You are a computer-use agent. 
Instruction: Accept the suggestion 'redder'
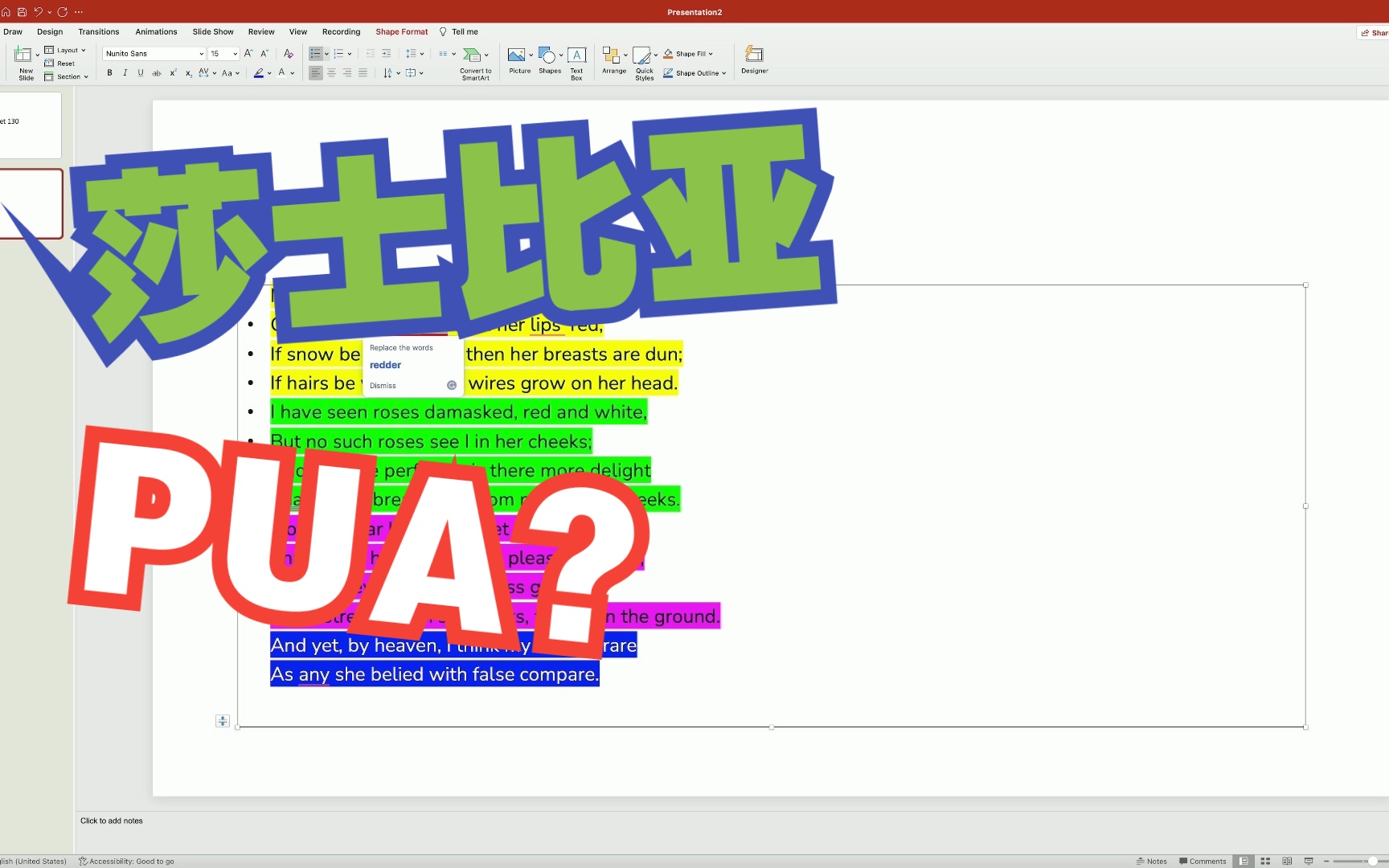click(385, 365)
